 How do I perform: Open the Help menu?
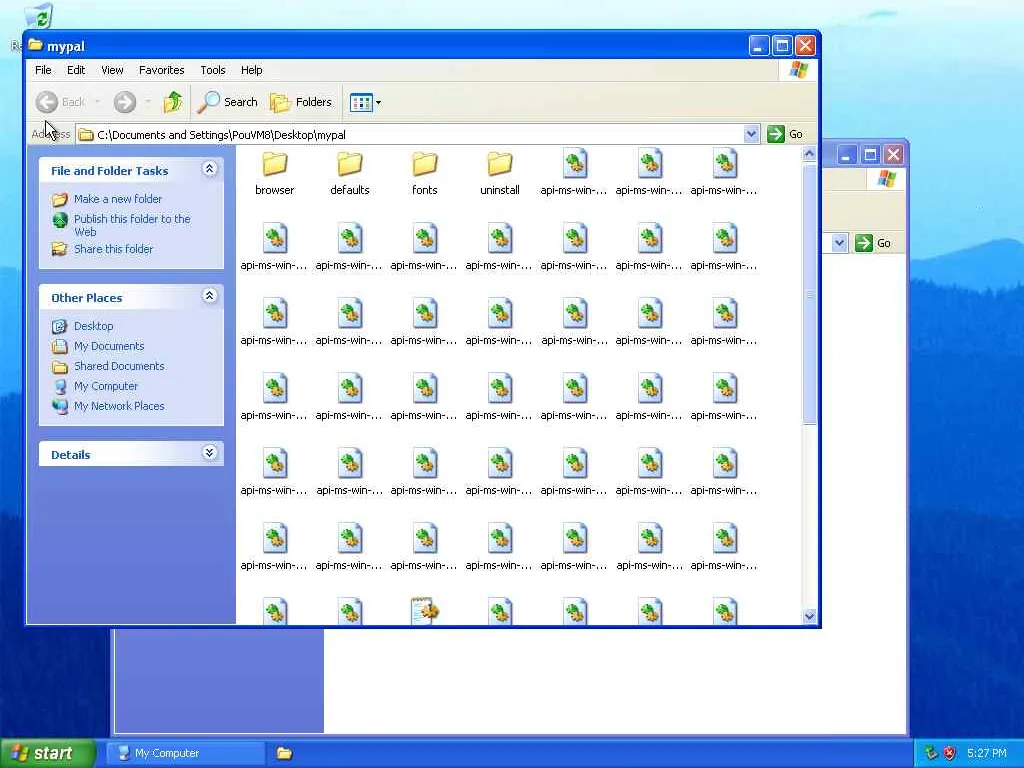[x=251, y=70]
